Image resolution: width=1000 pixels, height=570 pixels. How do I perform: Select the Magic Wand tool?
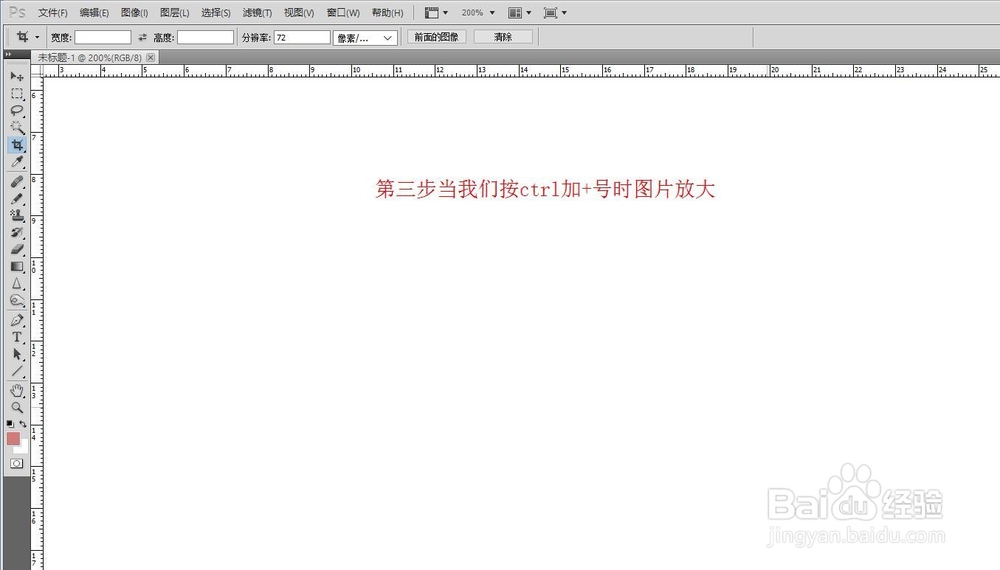(x=17, y=128)
